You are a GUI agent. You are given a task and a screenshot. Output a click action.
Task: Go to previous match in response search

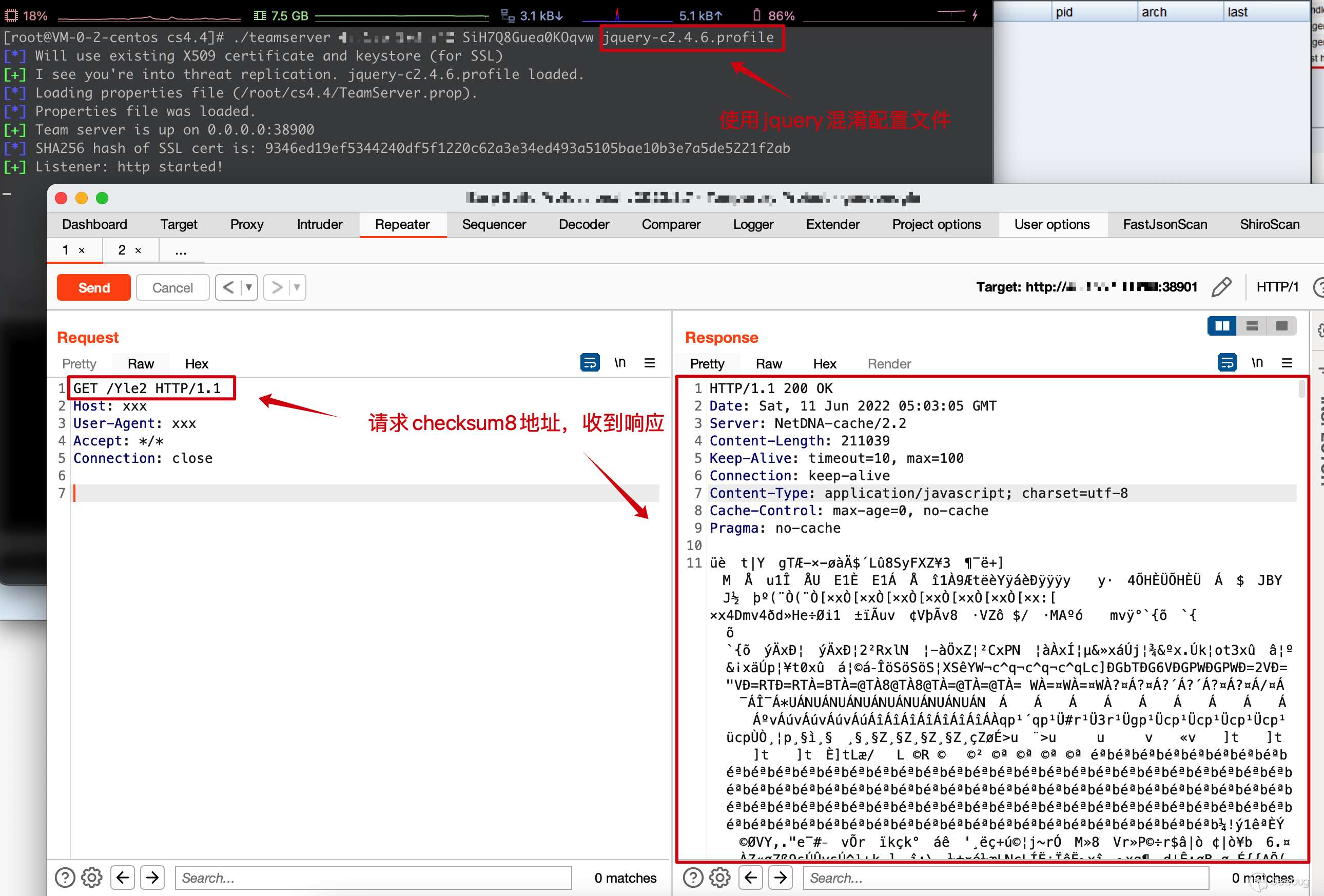point(750,877)
